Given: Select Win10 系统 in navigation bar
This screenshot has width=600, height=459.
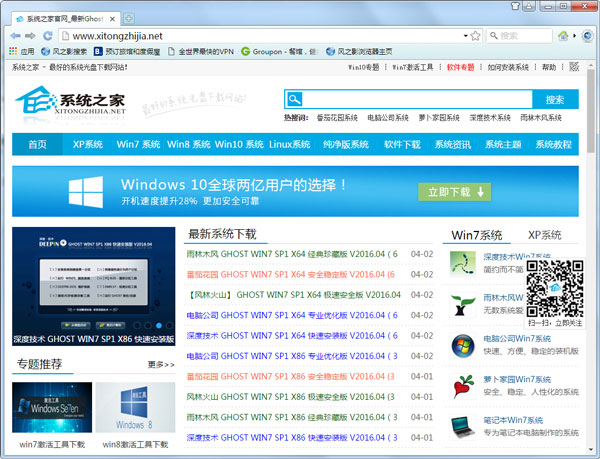Looking at the screenshot, I should click(239, 144).
